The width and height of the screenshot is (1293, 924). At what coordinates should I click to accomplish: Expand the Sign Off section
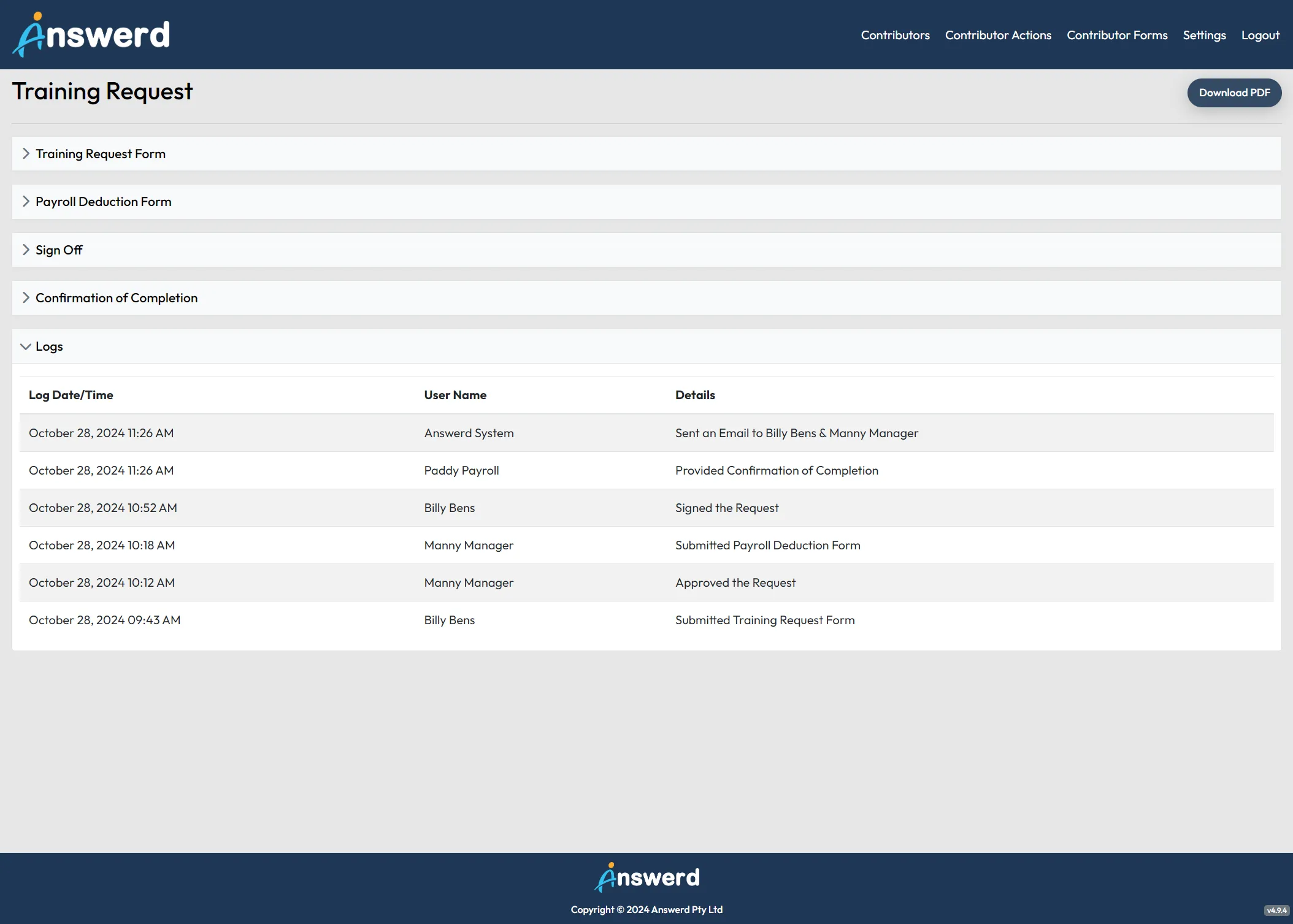[x=59, y=250]
